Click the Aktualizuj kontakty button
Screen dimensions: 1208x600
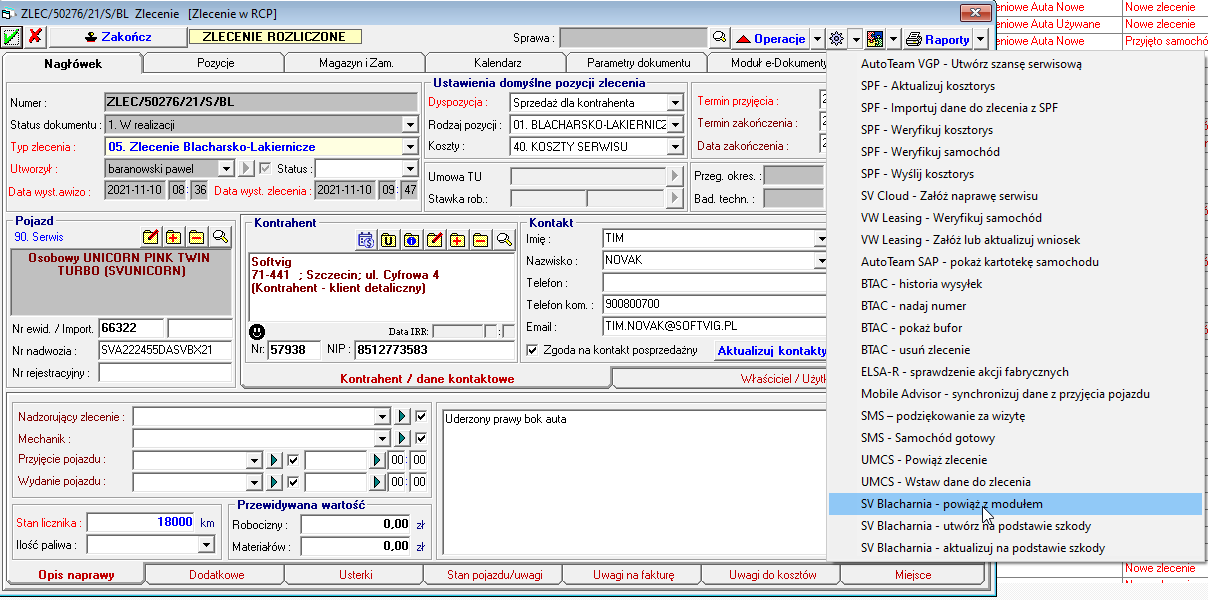click(x=771, y=350)
